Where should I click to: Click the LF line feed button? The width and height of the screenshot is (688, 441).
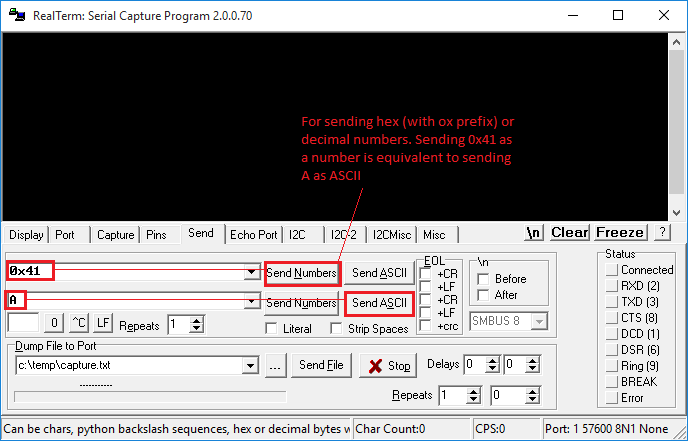click(103, 324)
